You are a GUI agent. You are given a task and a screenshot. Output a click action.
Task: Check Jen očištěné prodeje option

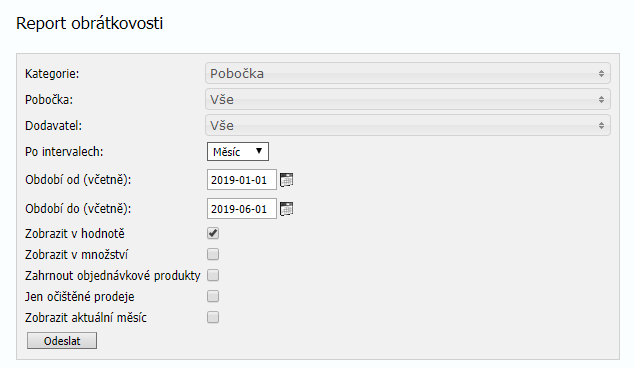213,296
